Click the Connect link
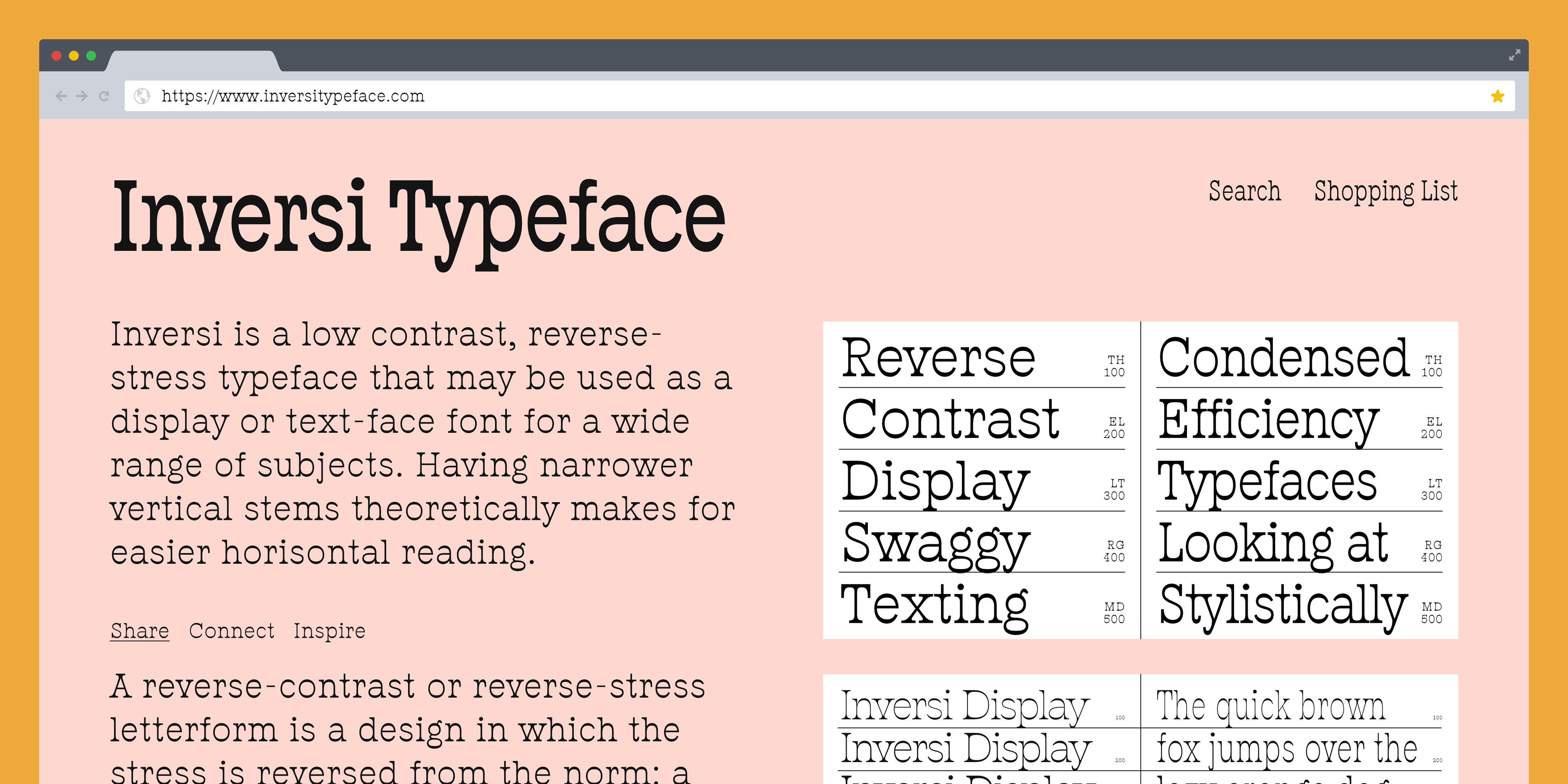 tap(231, 630)
